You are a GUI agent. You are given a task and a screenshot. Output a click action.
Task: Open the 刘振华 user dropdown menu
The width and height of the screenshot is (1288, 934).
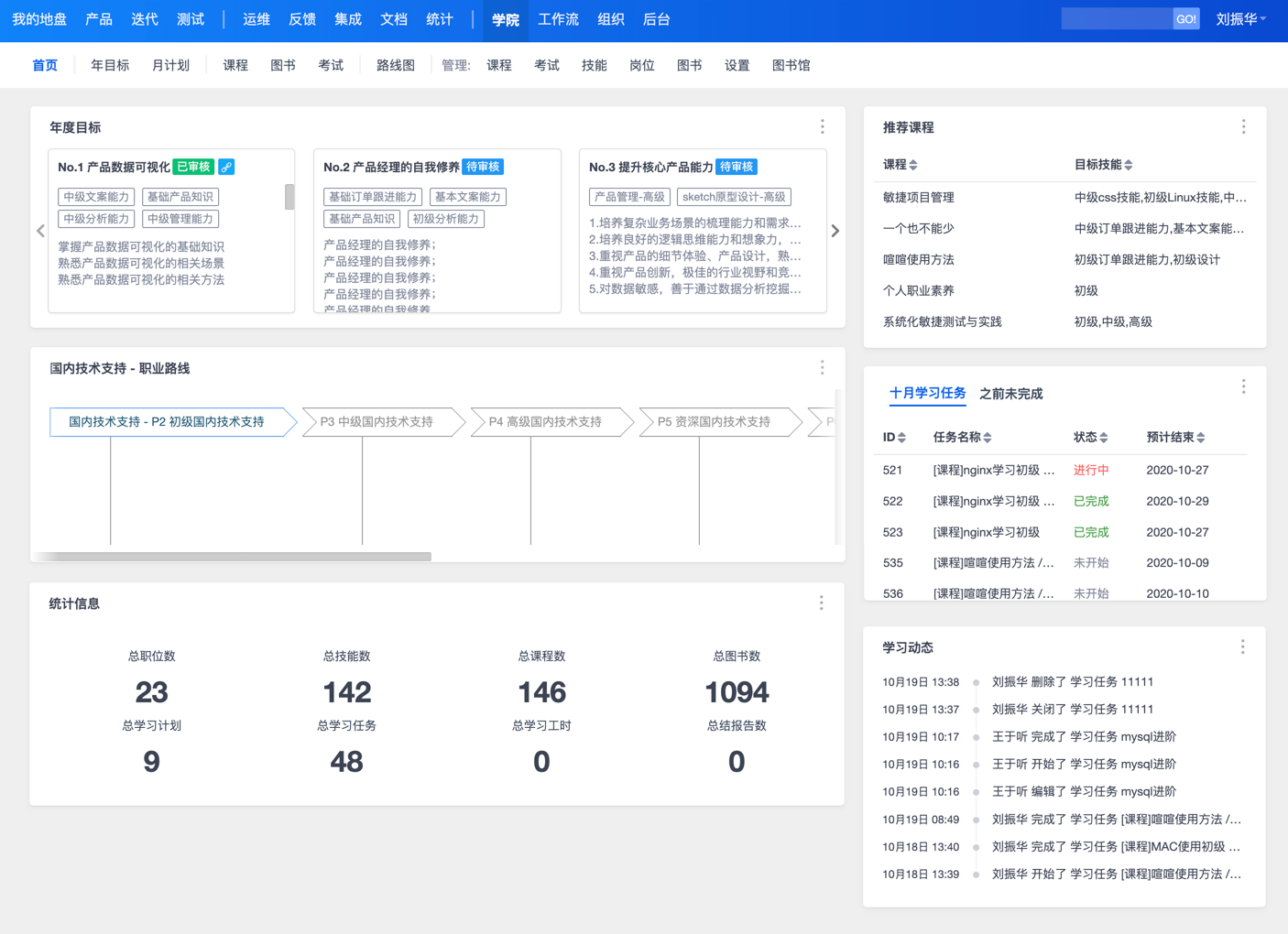pyautogui.click(x=1240, y=19)
